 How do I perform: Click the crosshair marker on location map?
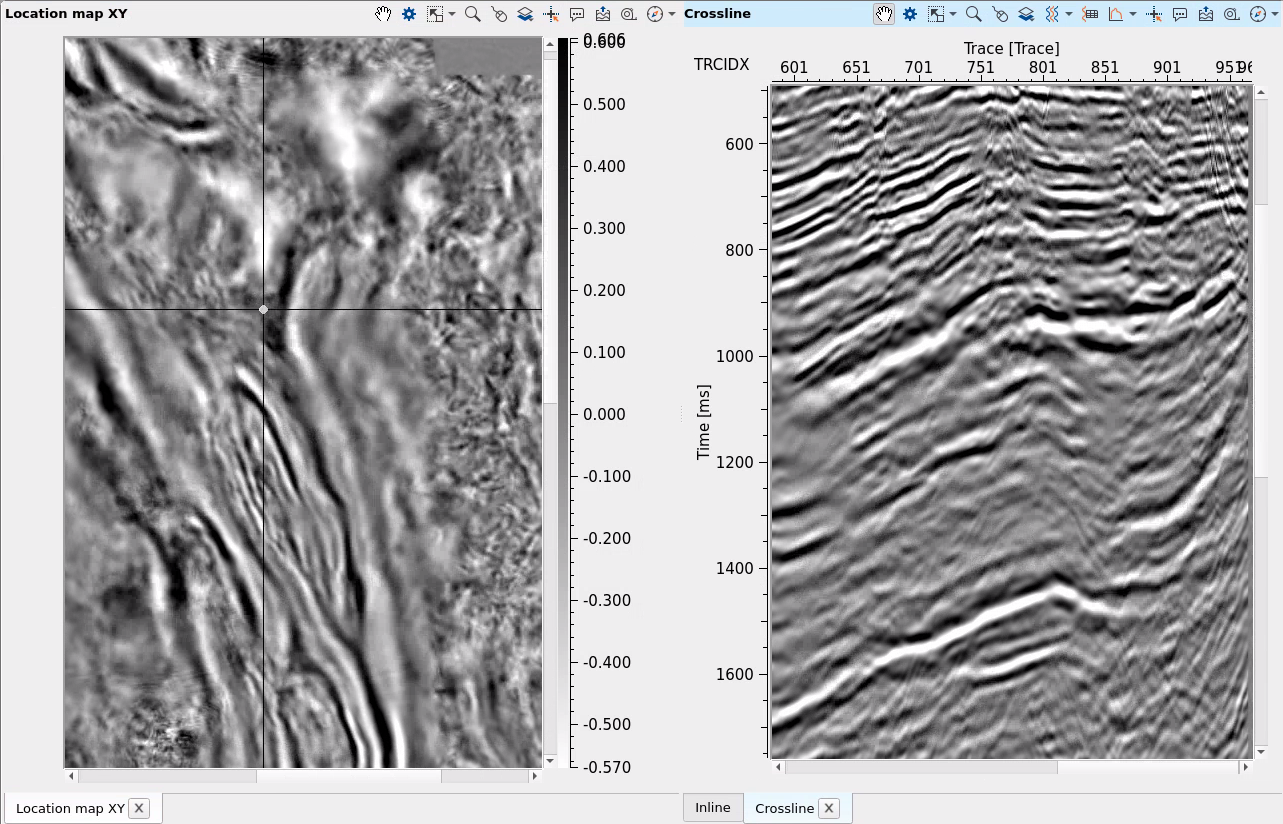pos(263,310)
